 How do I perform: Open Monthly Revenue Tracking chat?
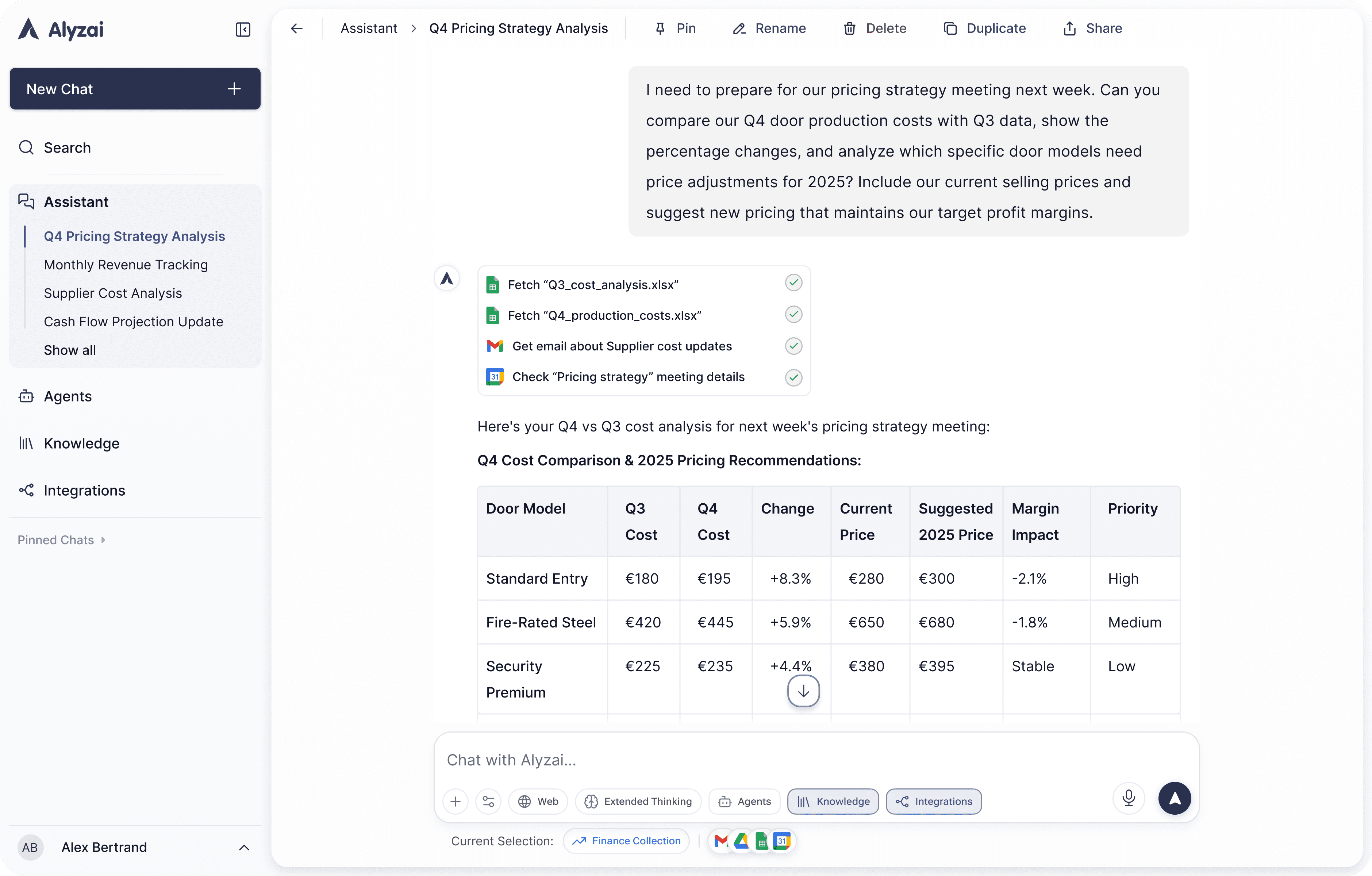point(126,265)
